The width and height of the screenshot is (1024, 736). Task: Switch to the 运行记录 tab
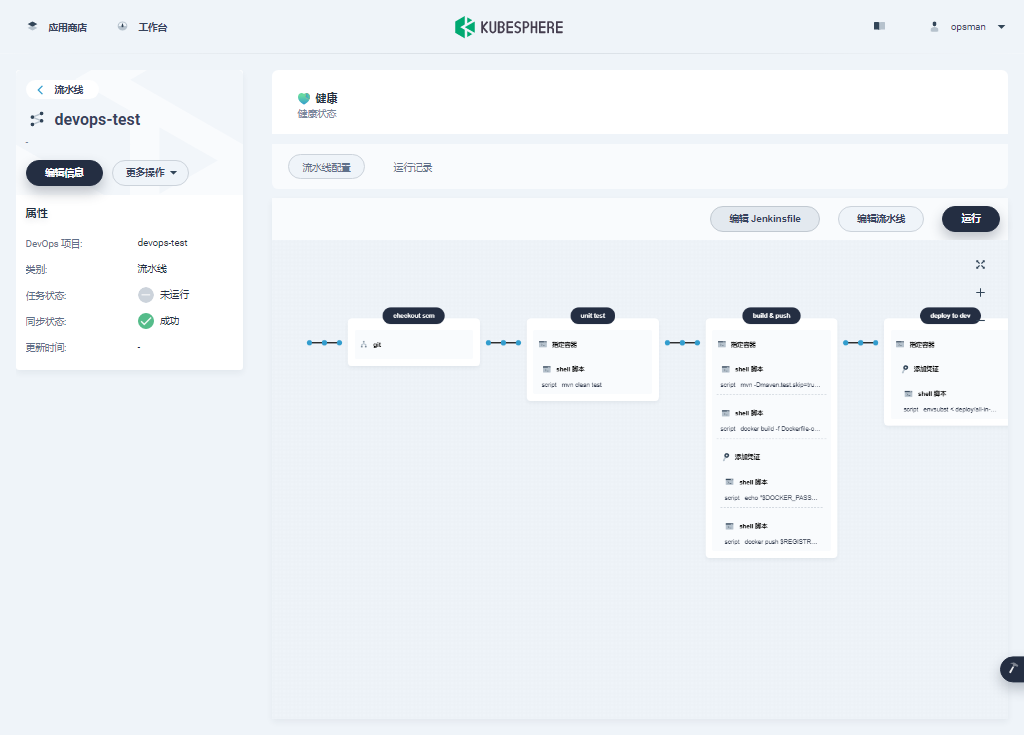point(414,167)
